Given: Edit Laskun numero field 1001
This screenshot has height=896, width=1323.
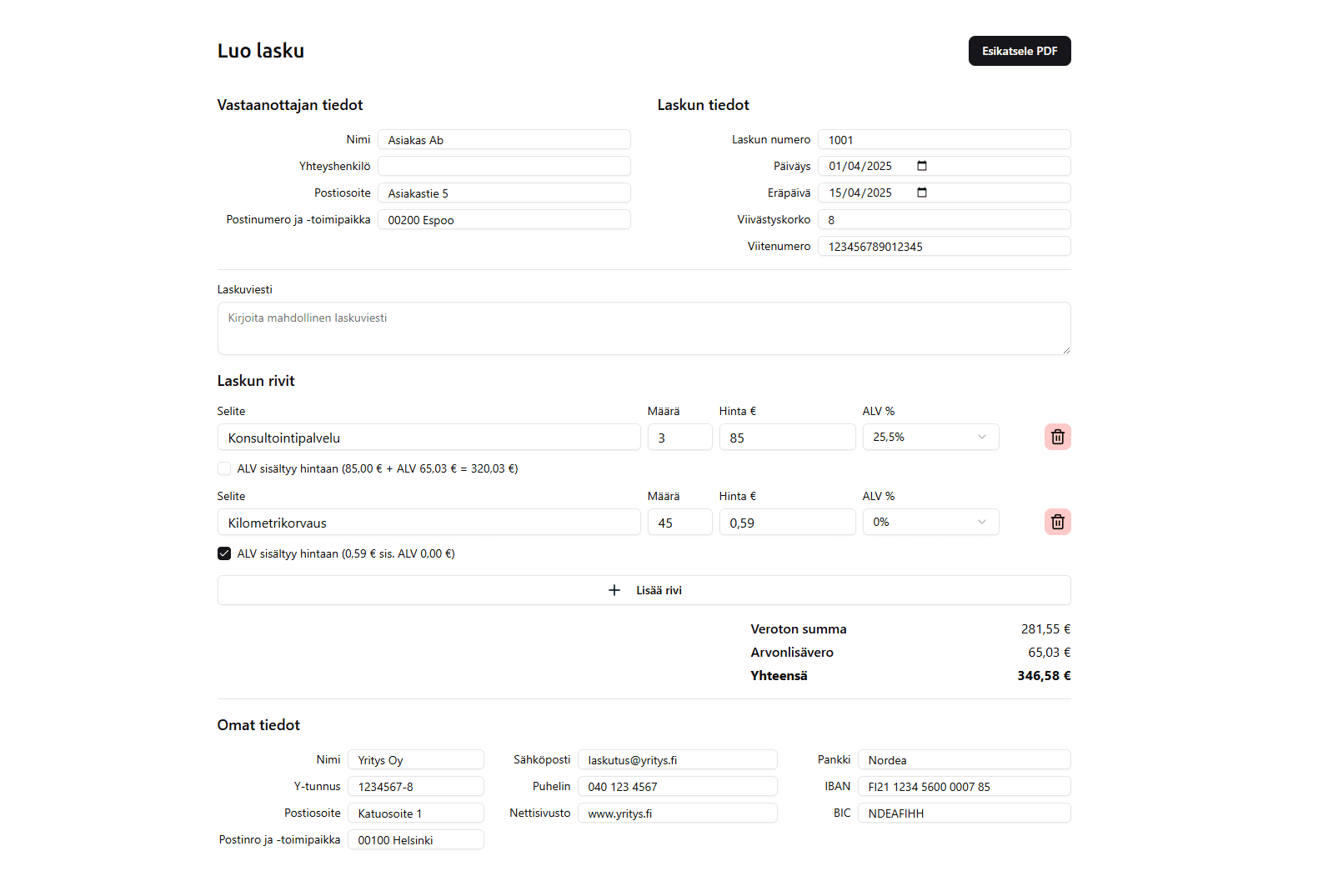Looking at the screenshot, I should pos(945,139).
